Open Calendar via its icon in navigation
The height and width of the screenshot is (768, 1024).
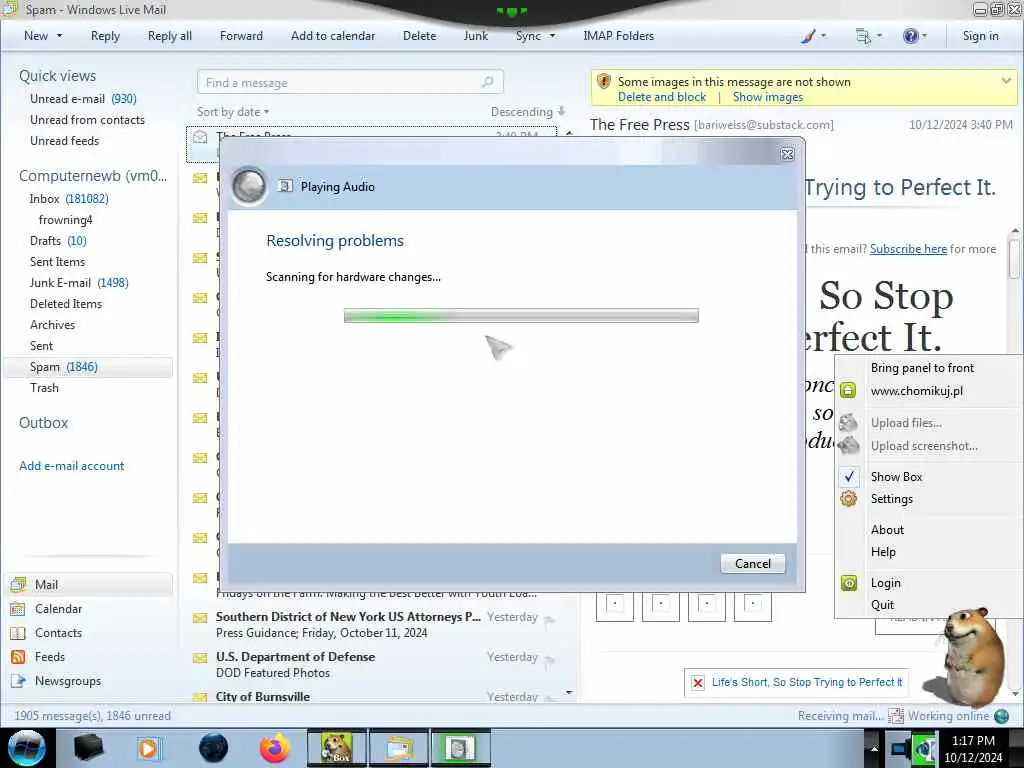click(x=18, y=609)
